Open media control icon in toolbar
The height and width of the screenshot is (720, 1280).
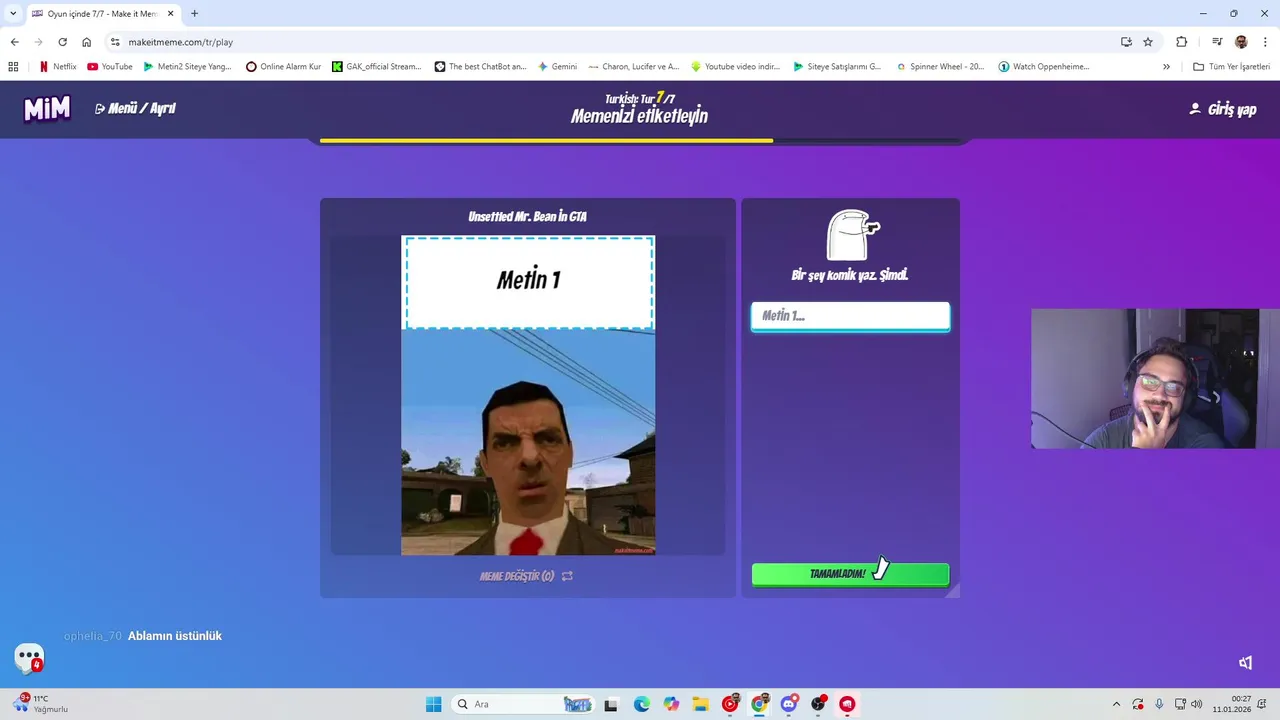[1217, 42]
